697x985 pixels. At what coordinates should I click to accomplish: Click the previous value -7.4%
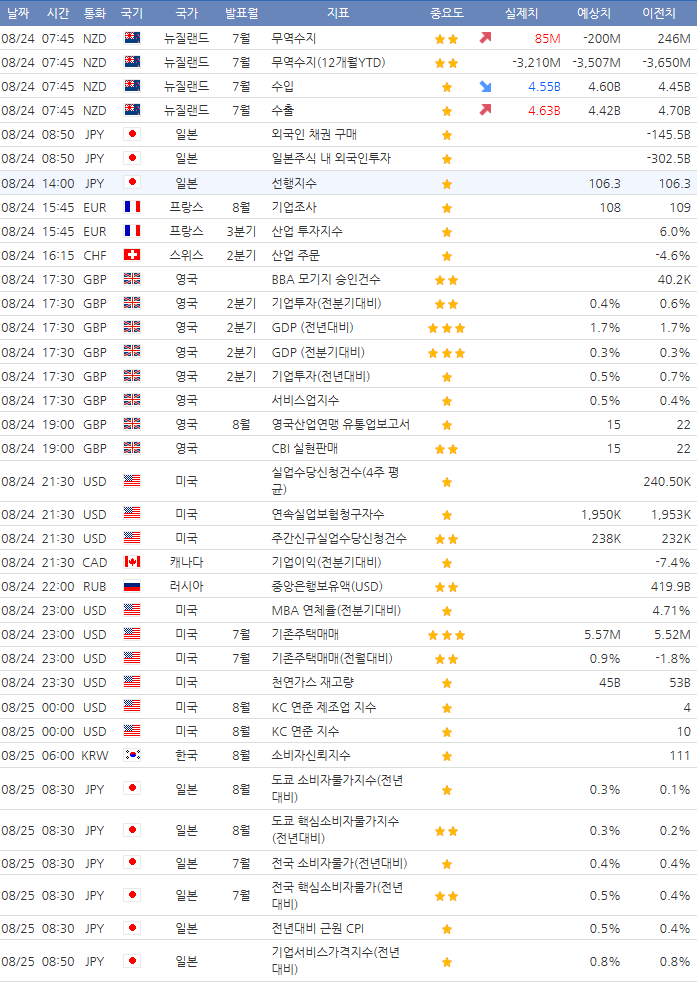coord(673,562)
